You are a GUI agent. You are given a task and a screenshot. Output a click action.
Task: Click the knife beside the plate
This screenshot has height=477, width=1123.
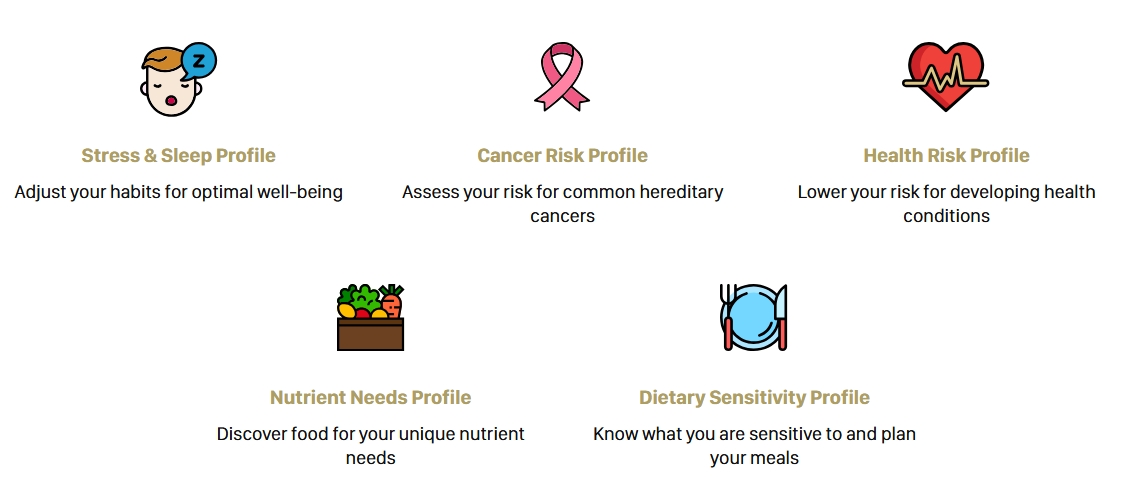[781, 317]
